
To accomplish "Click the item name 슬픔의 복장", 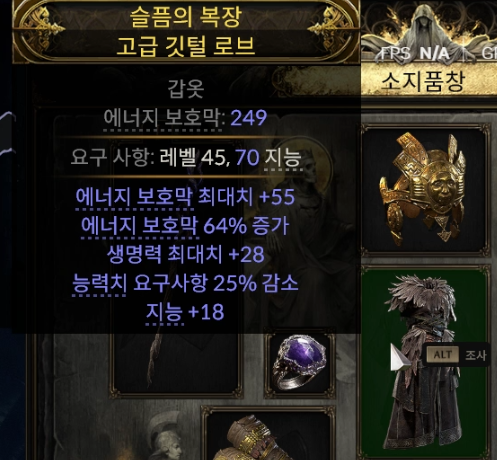I will pos(186,17).
